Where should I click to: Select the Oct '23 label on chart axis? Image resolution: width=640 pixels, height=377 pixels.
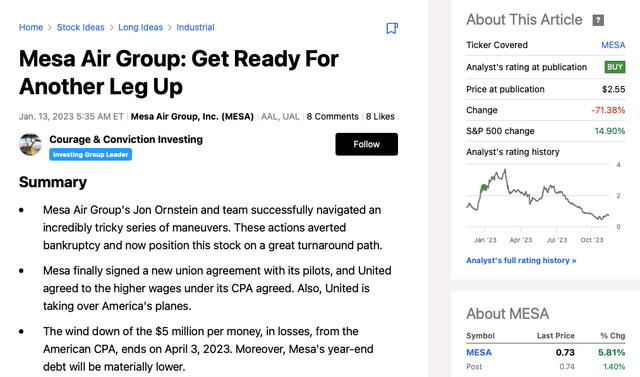tap(592, 240)
